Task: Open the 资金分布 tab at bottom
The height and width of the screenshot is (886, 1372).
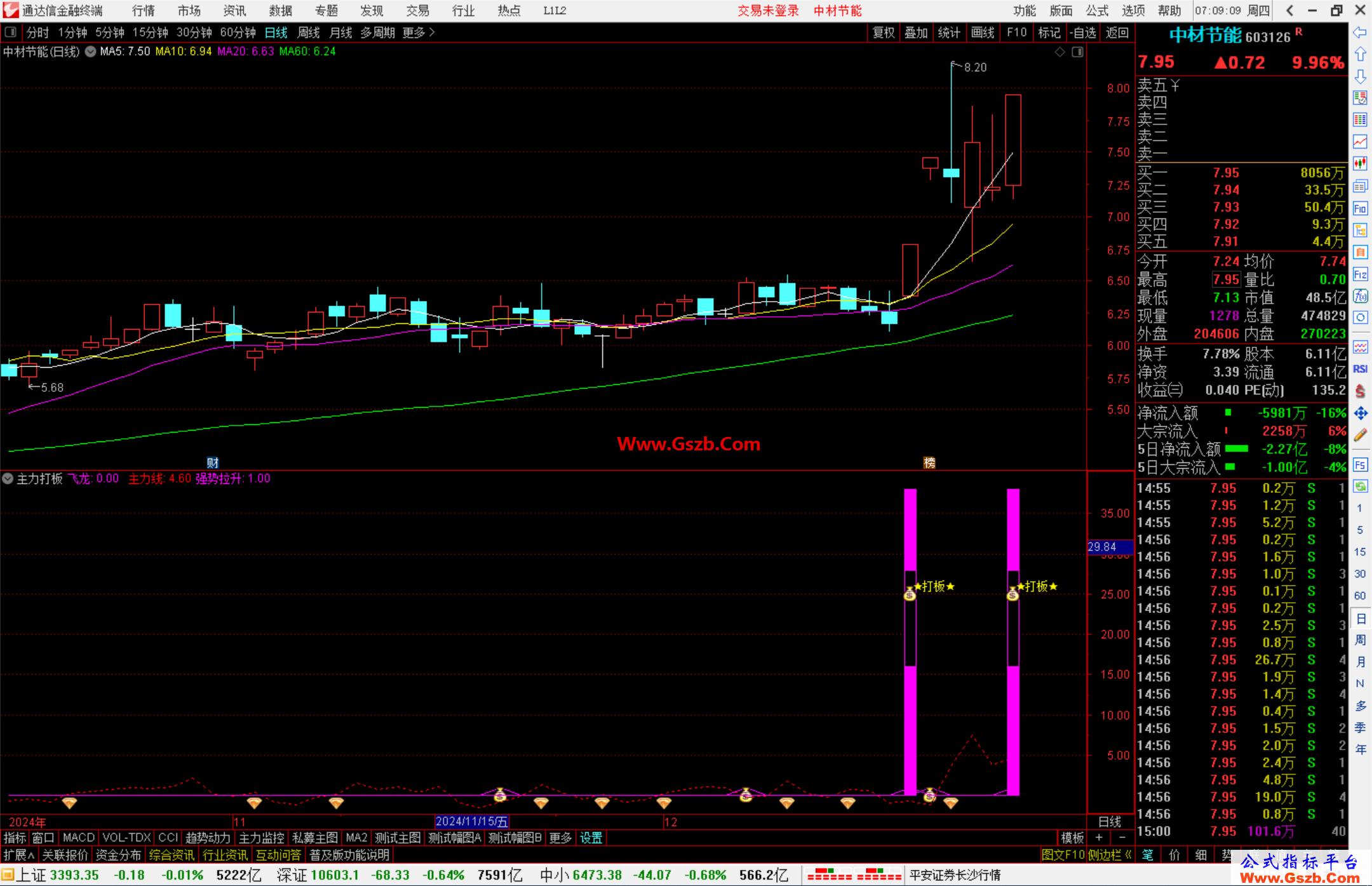Action: click(x=118, y=855)
